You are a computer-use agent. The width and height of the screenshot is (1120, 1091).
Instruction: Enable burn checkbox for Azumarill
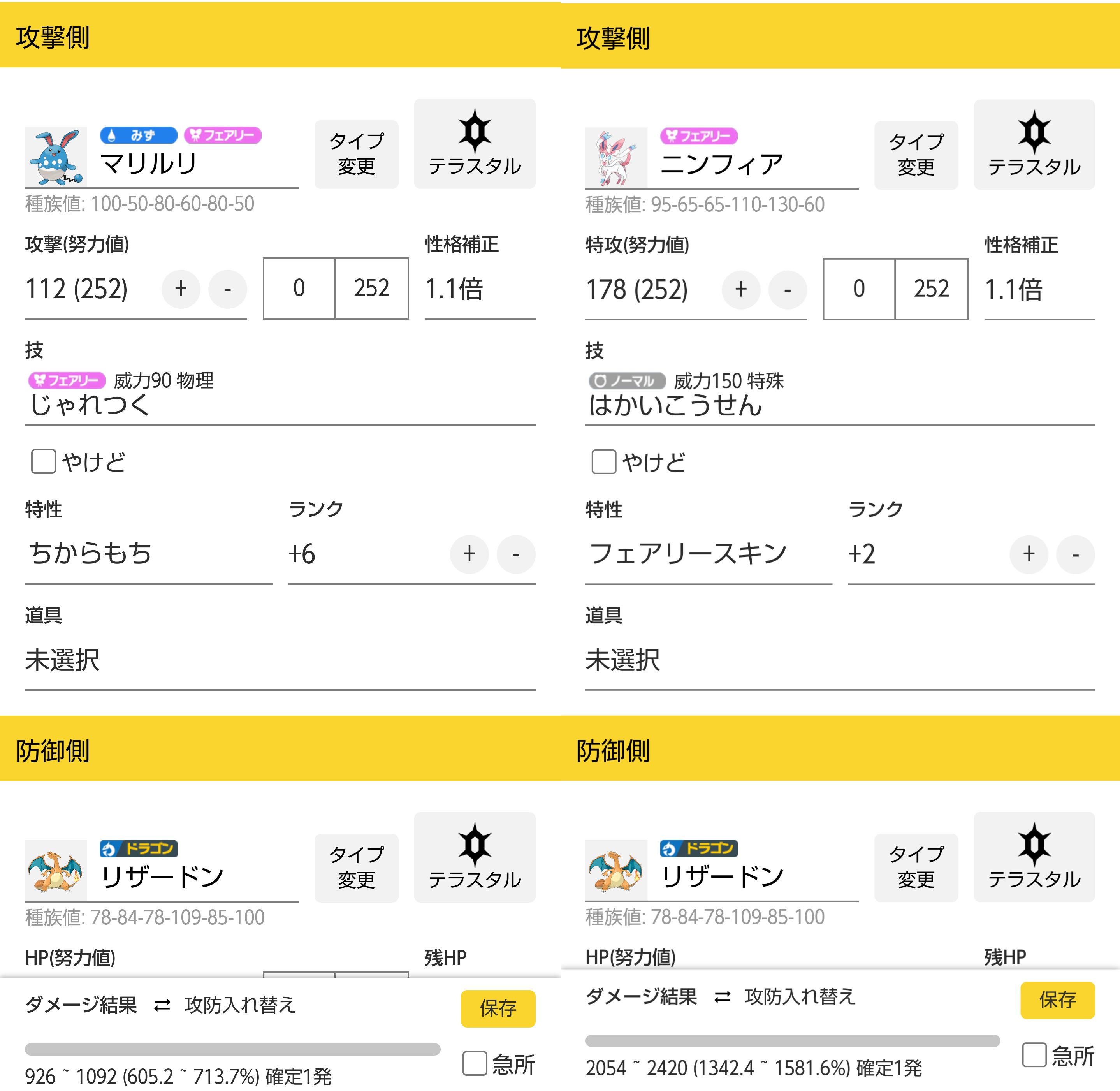tap(44, 461)
